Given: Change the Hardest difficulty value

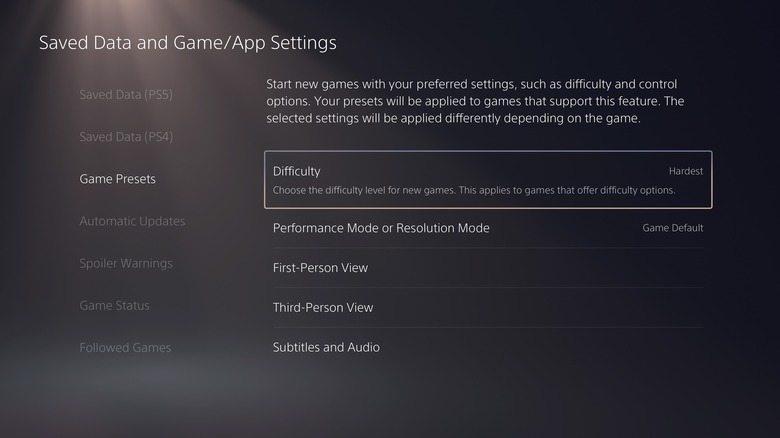Looking at the screenshot, I should pos(685,171).
